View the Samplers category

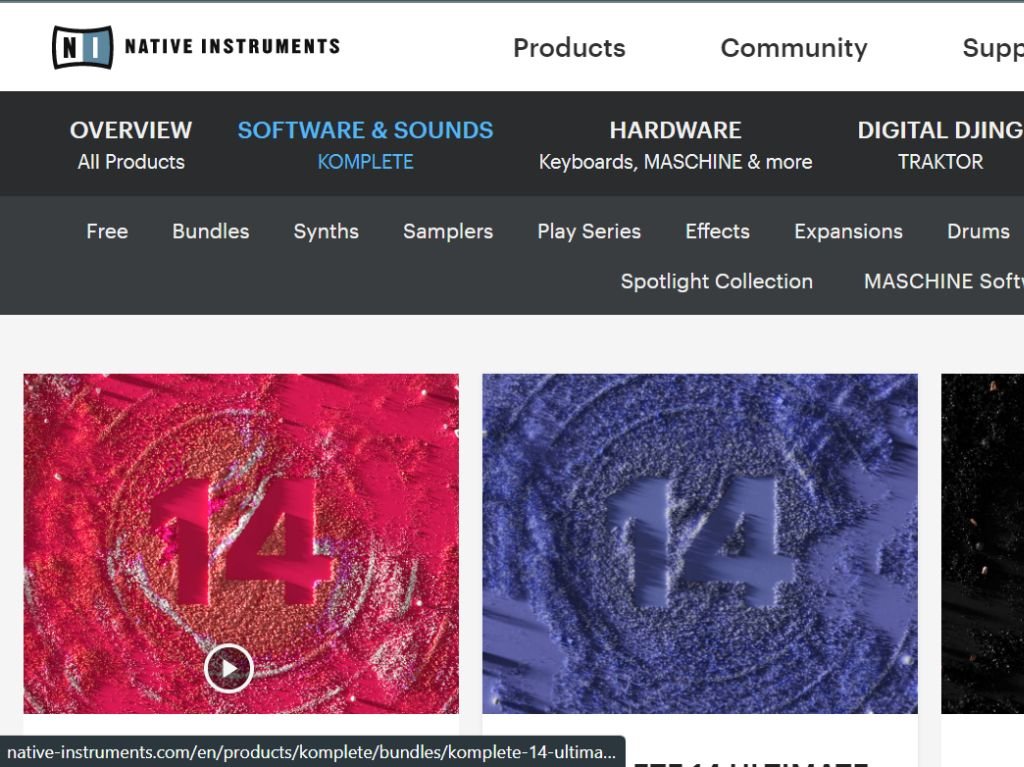tap(448, 231)
